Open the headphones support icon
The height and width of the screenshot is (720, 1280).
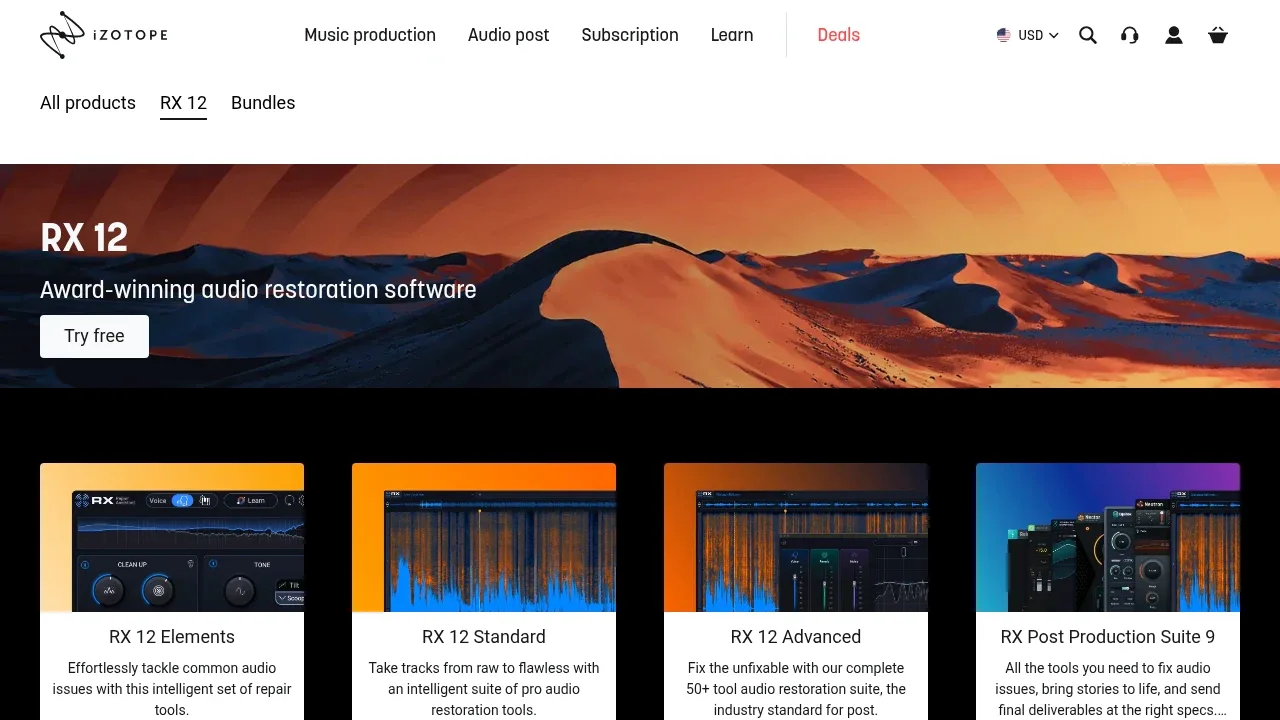click(x=1130, y=35)
